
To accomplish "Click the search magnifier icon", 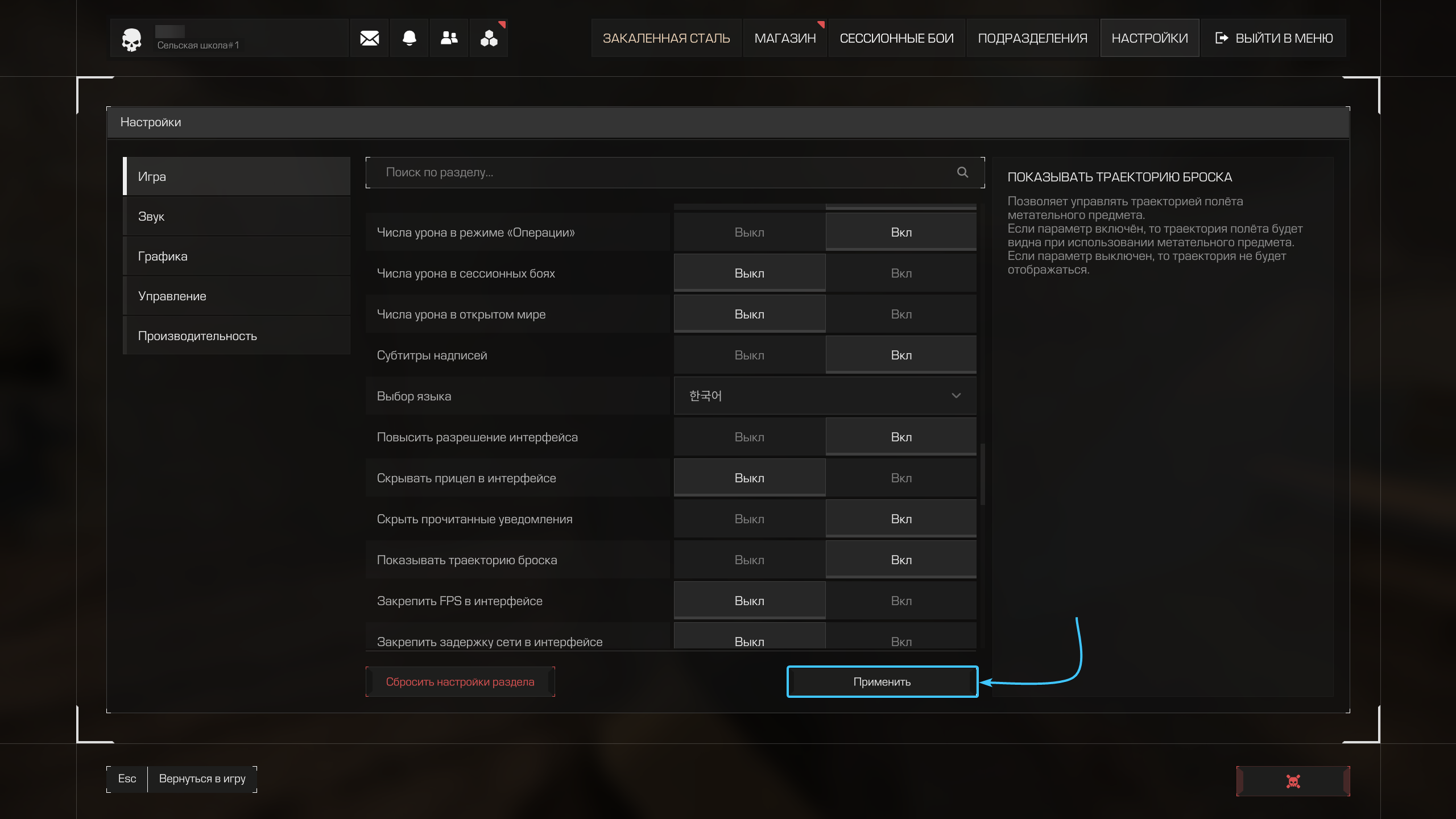I will pyautogui.click(x=962, y=172).
